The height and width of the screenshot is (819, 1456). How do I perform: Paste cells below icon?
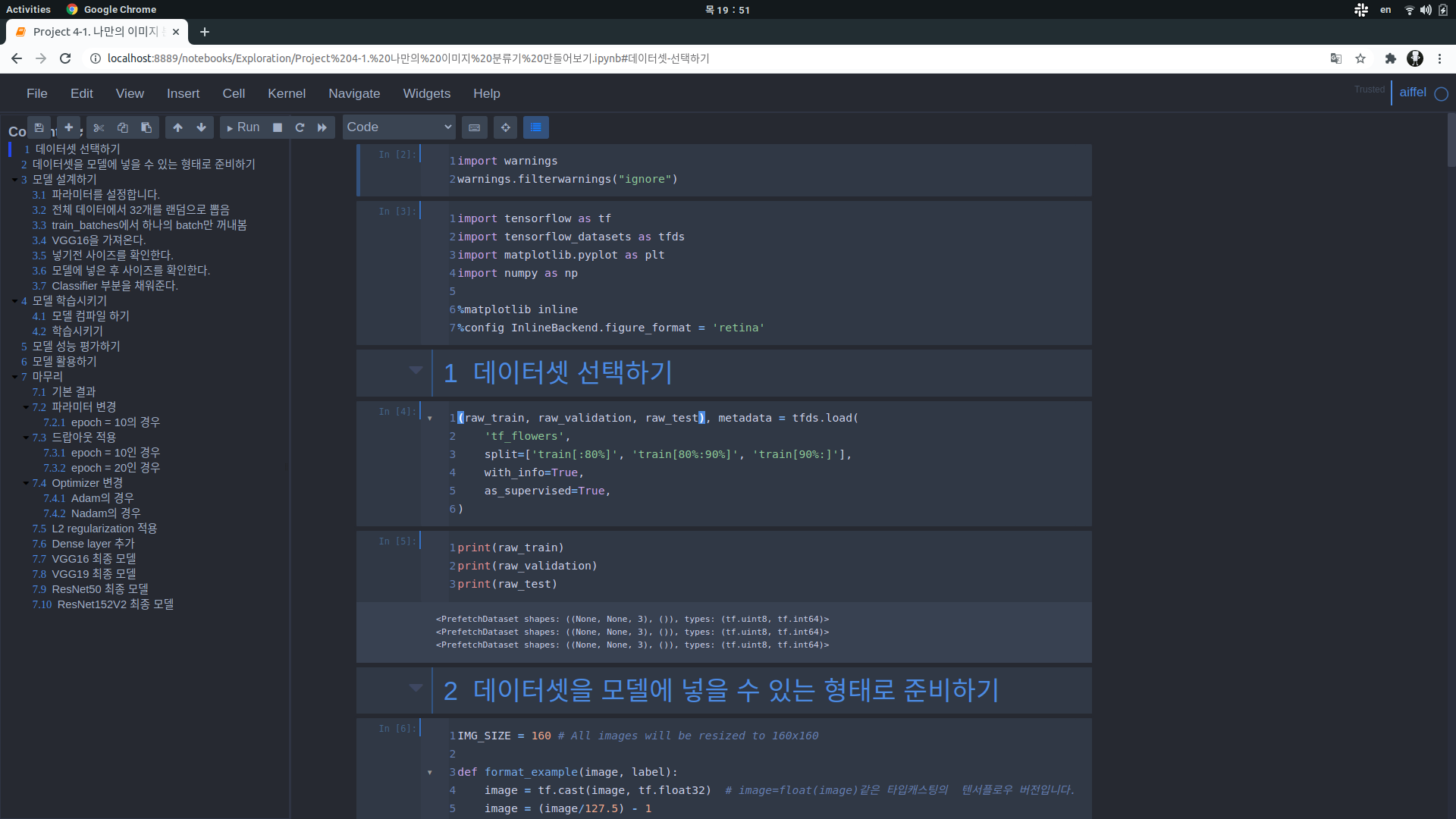tap(146, 127)
